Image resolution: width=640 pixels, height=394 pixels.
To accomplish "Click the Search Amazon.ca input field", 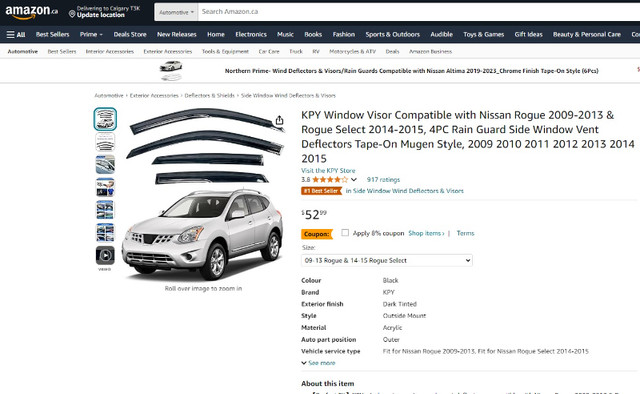I will coord(419,12).
